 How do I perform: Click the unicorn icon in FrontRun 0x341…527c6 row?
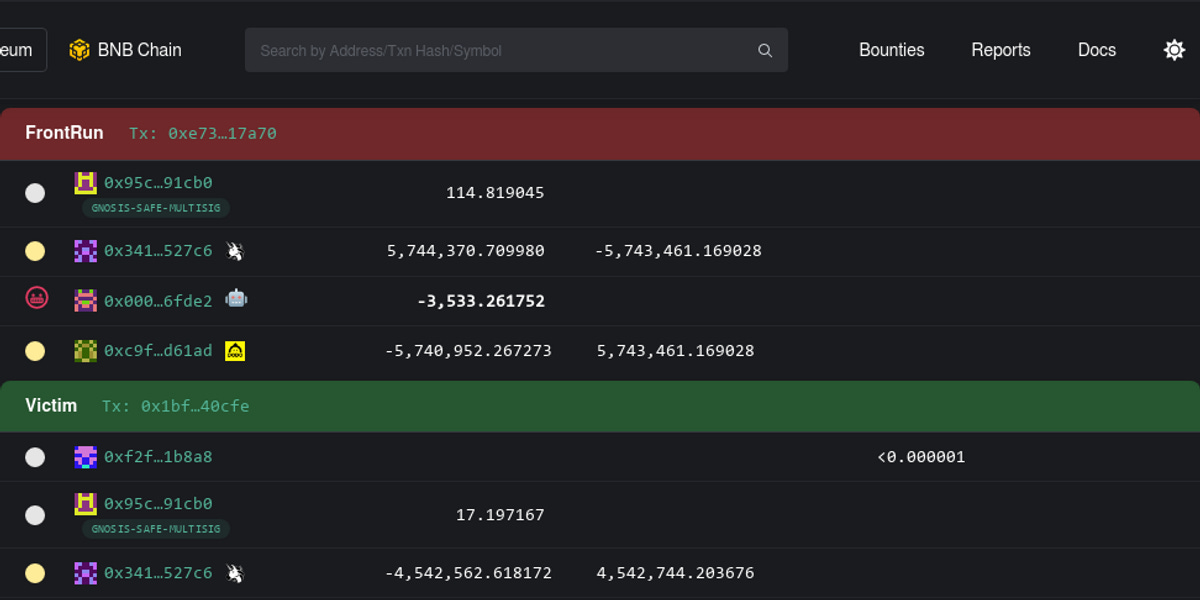pos(235,251)
